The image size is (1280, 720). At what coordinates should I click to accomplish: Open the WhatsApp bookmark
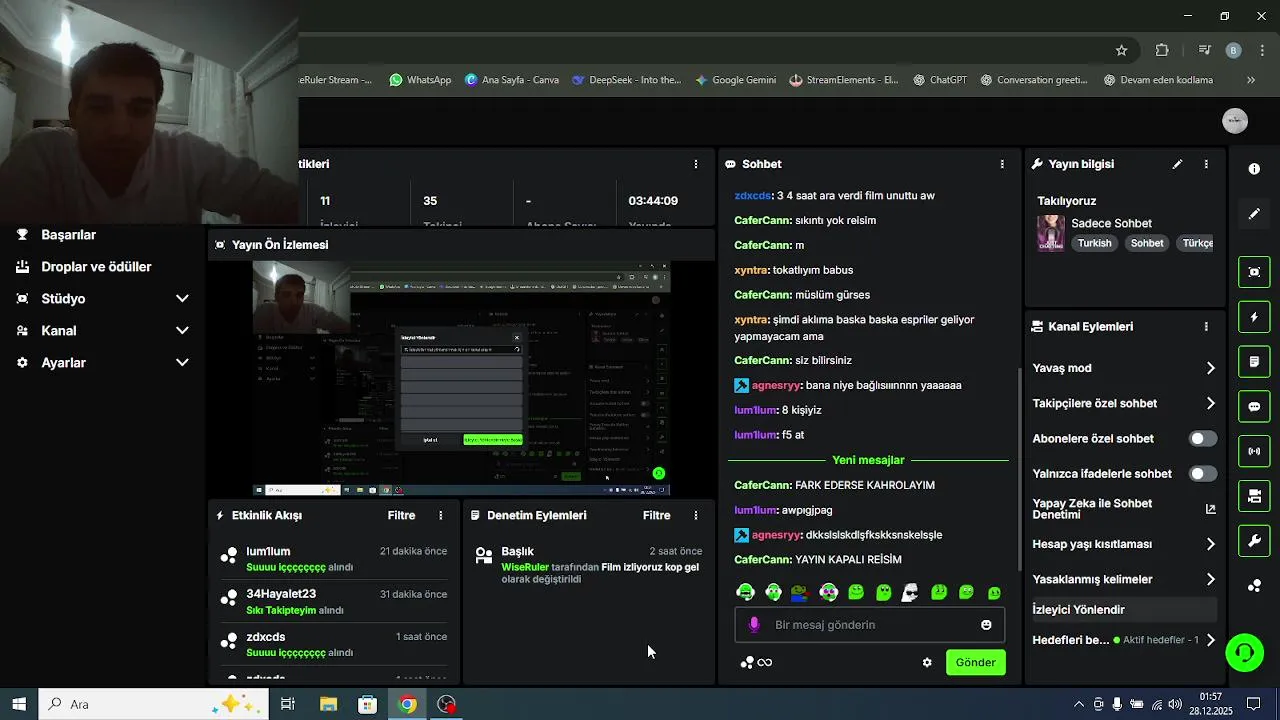[x=420, y=80]
